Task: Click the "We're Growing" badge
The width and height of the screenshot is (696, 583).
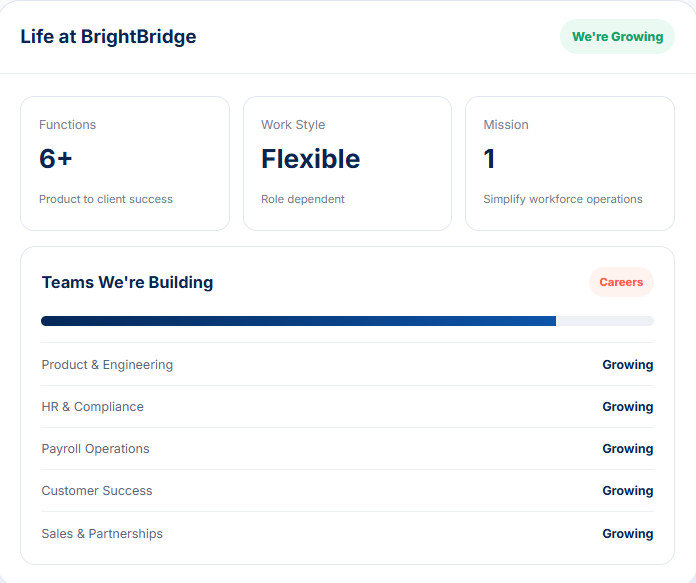Action: pos(617,36)
